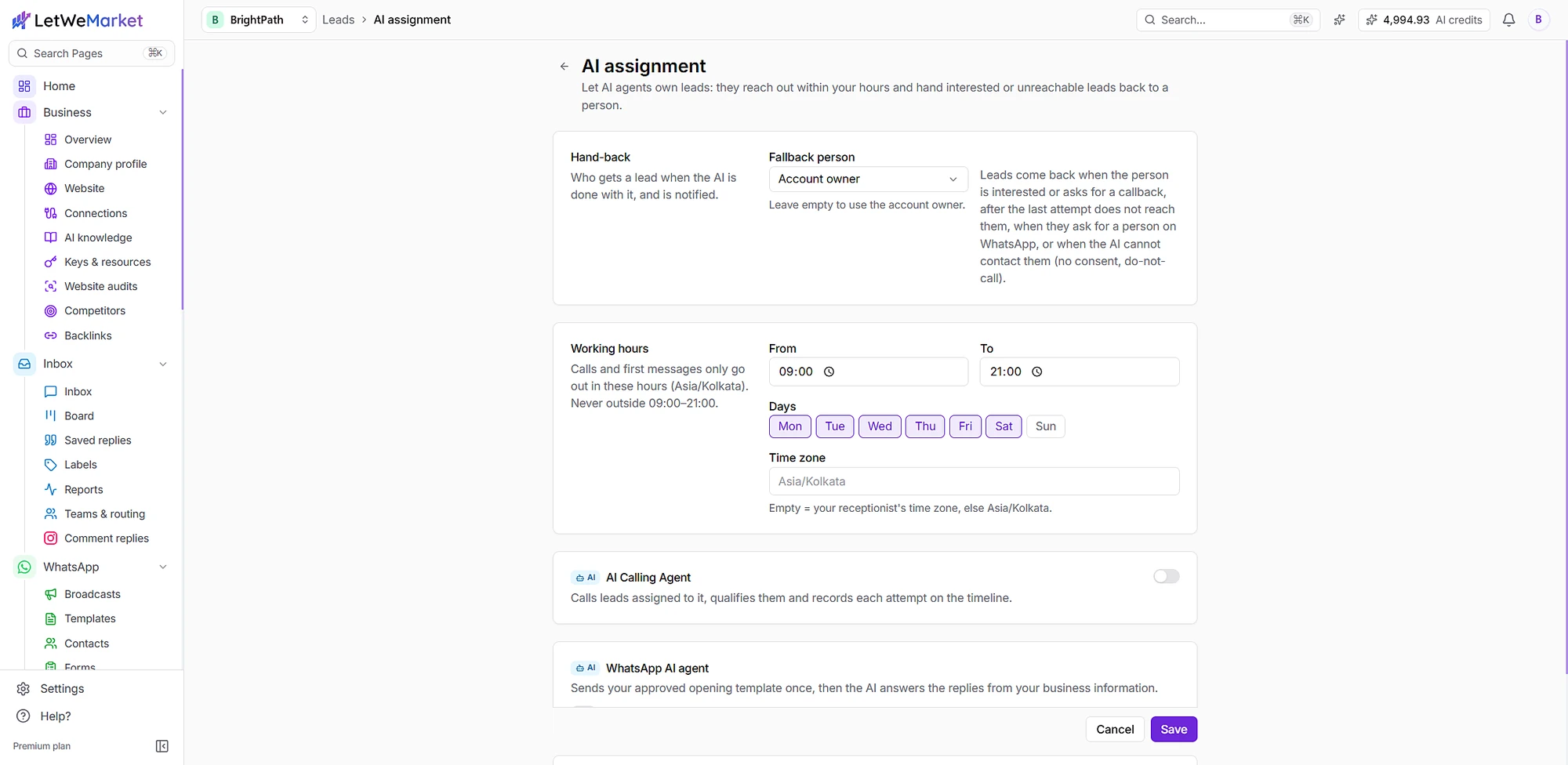Go to Connections page
Image resolution: width=1568 pixels, height=765 pixels.
click(96, 213)
